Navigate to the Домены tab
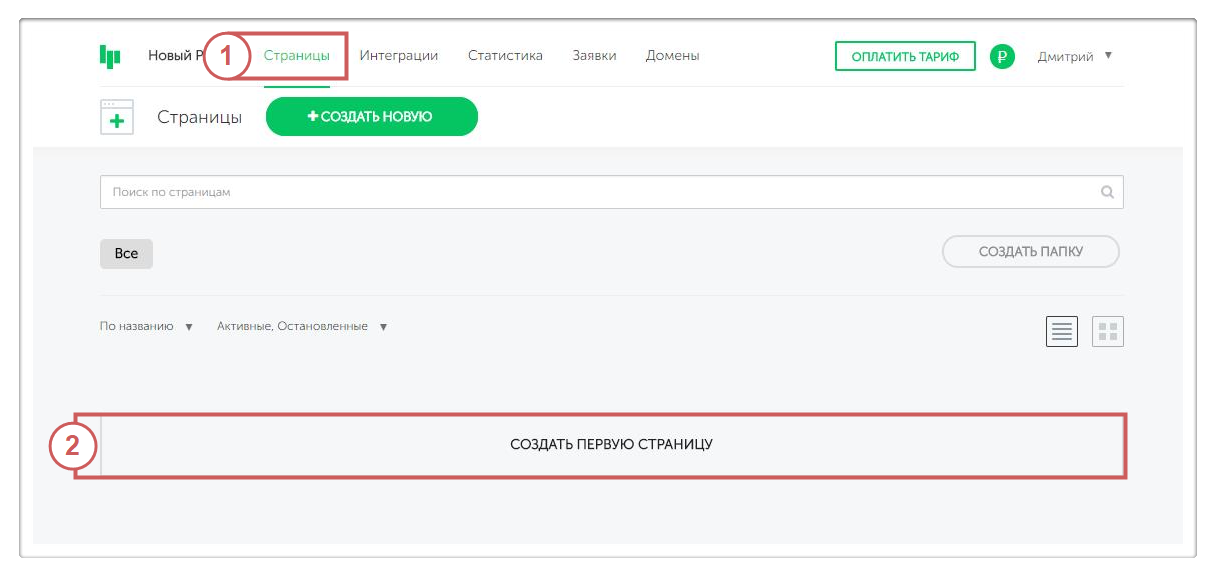 coord(672,56)
